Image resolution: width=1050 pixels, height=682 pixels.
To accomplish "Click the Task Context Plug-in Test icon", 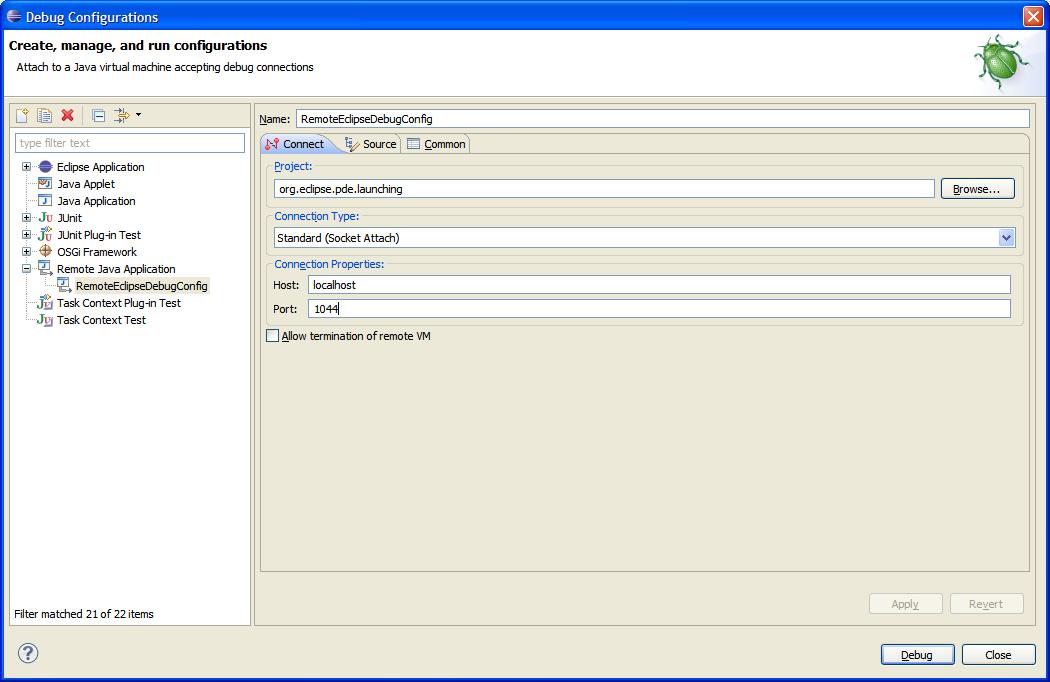I will tap(45, 303).
